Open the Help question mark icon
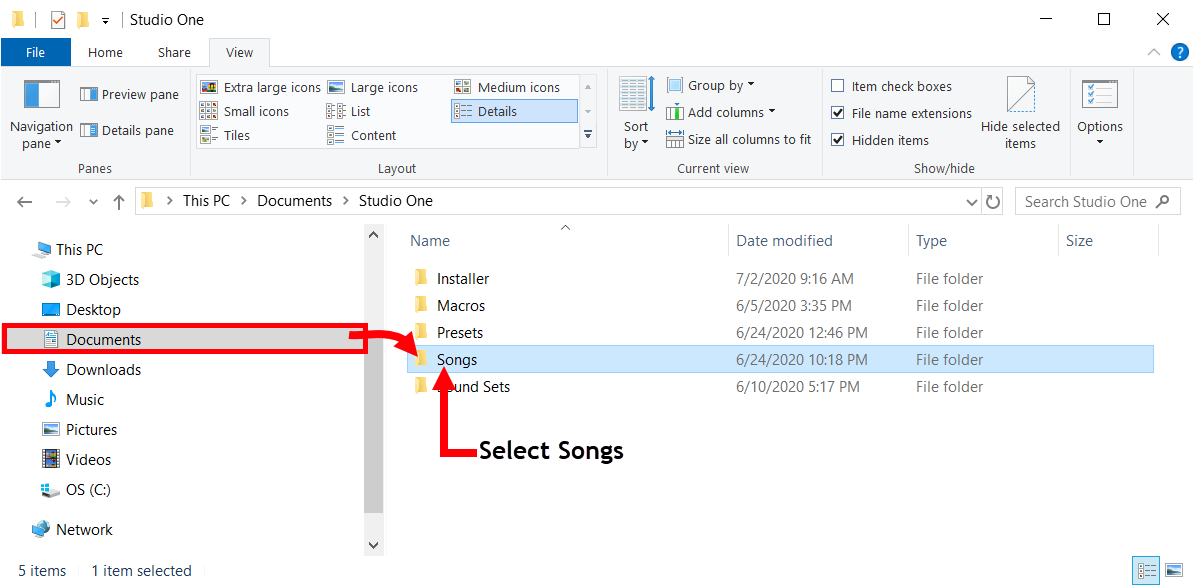Viewport: 1194px width, 586px height. pyautogui.click(x=1180, y=53)
